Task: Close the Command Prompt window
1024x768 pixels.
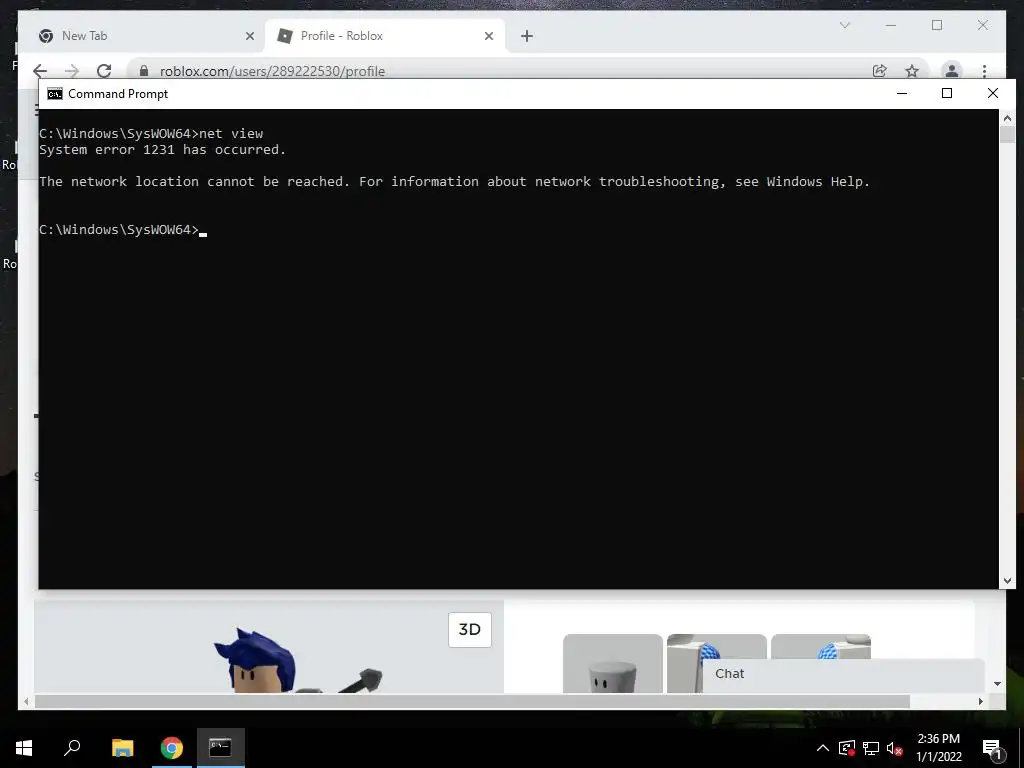Action: pos(993,93)
